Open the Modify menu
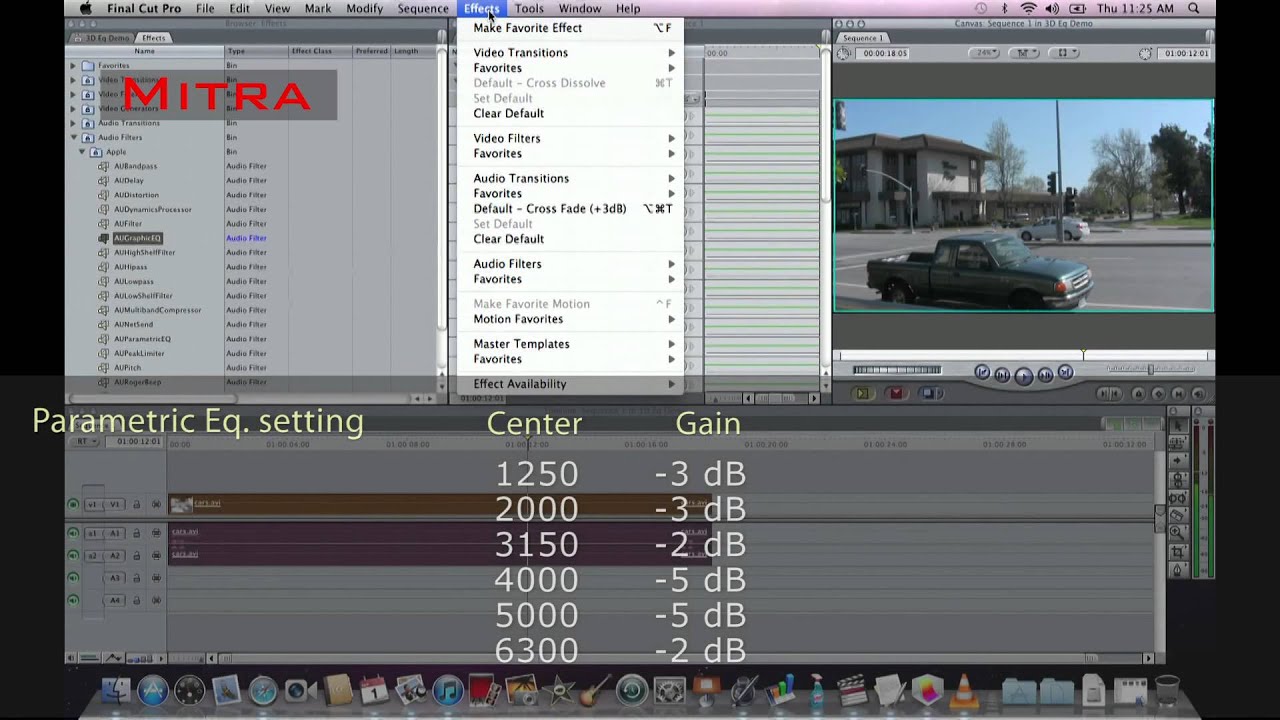This screenshot has width=1280, height=720. click(x=364, y=8)
